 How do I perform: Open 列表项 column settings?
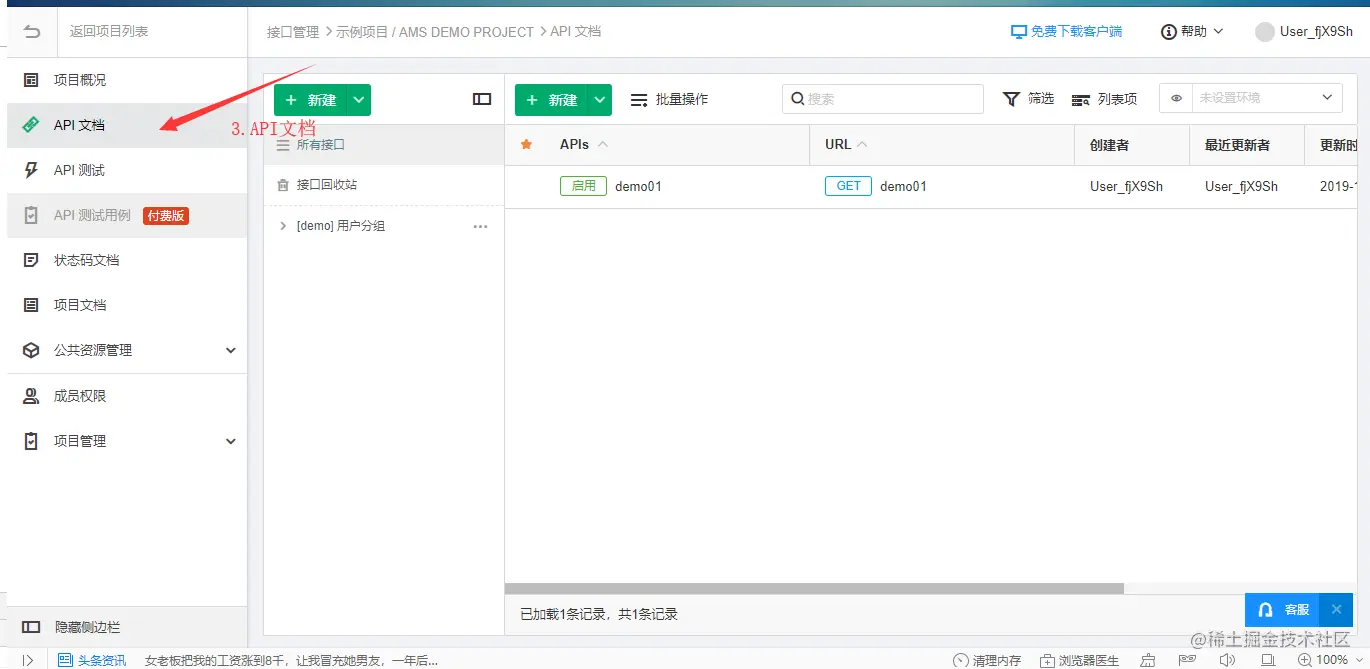(1104, 99)
